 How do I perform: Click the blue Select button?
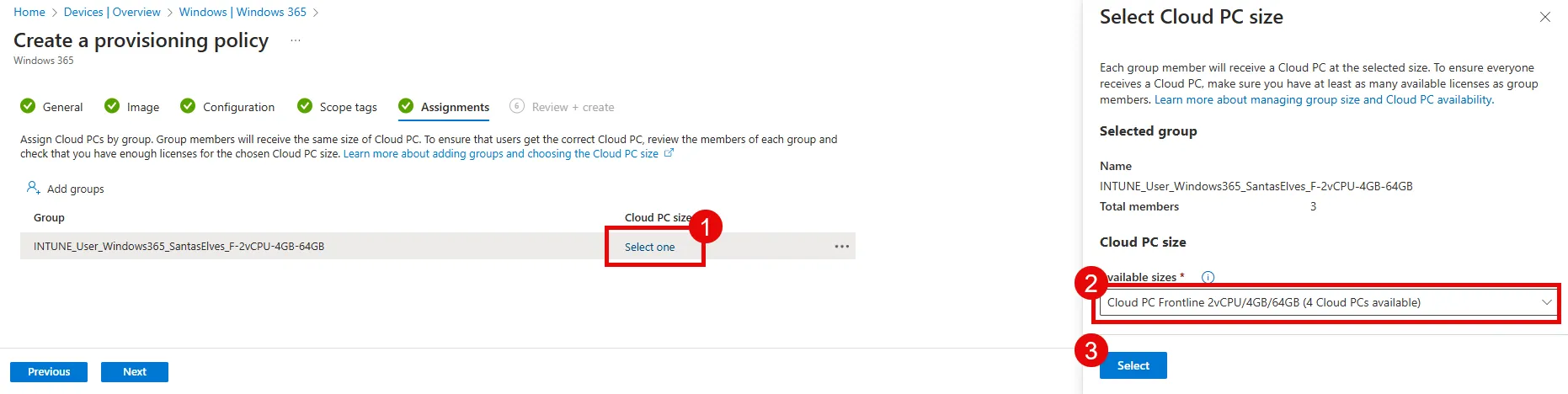1133,365
